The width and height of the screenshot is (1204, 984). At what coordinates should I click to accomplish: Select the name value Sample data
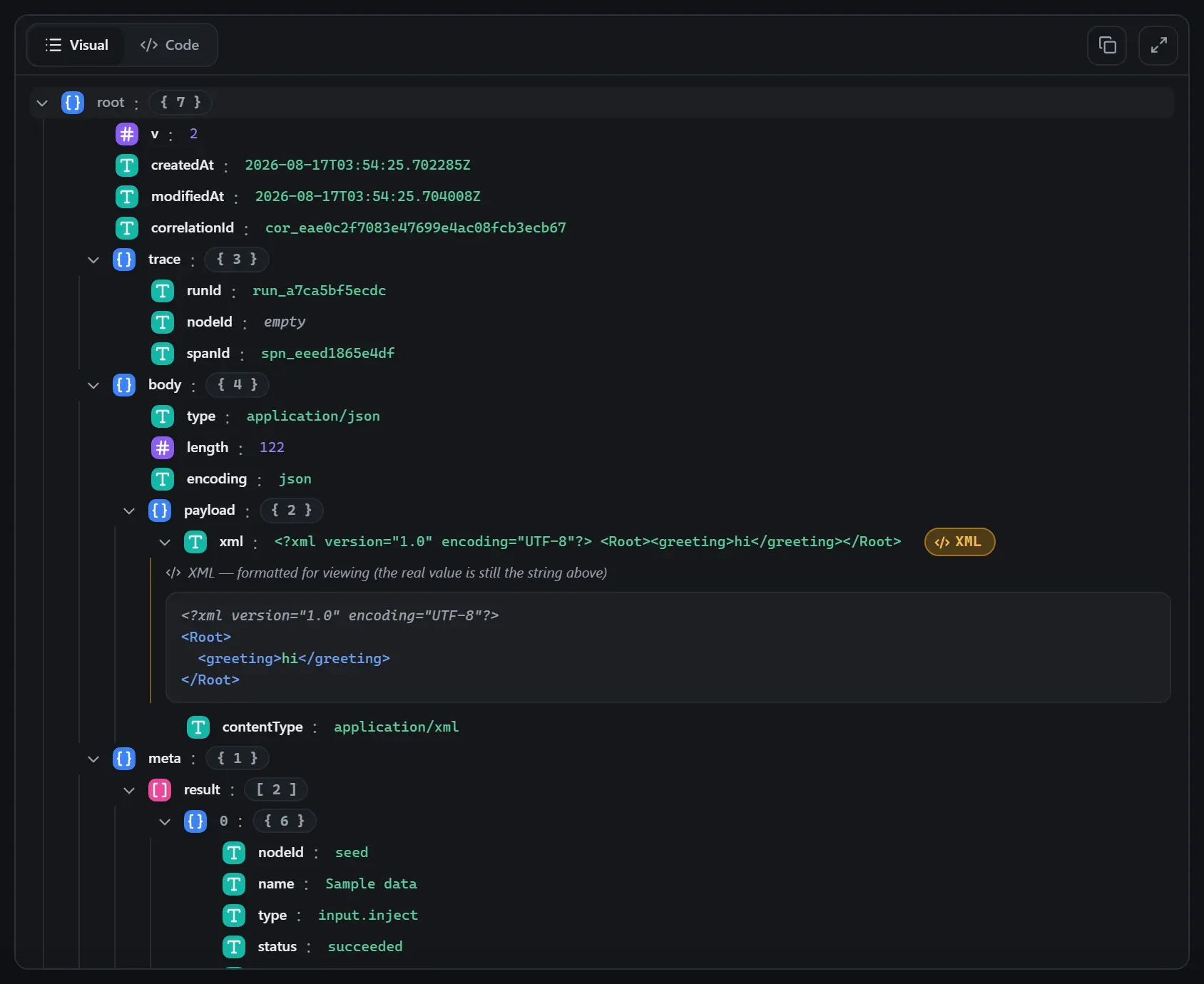click(372, 884)
